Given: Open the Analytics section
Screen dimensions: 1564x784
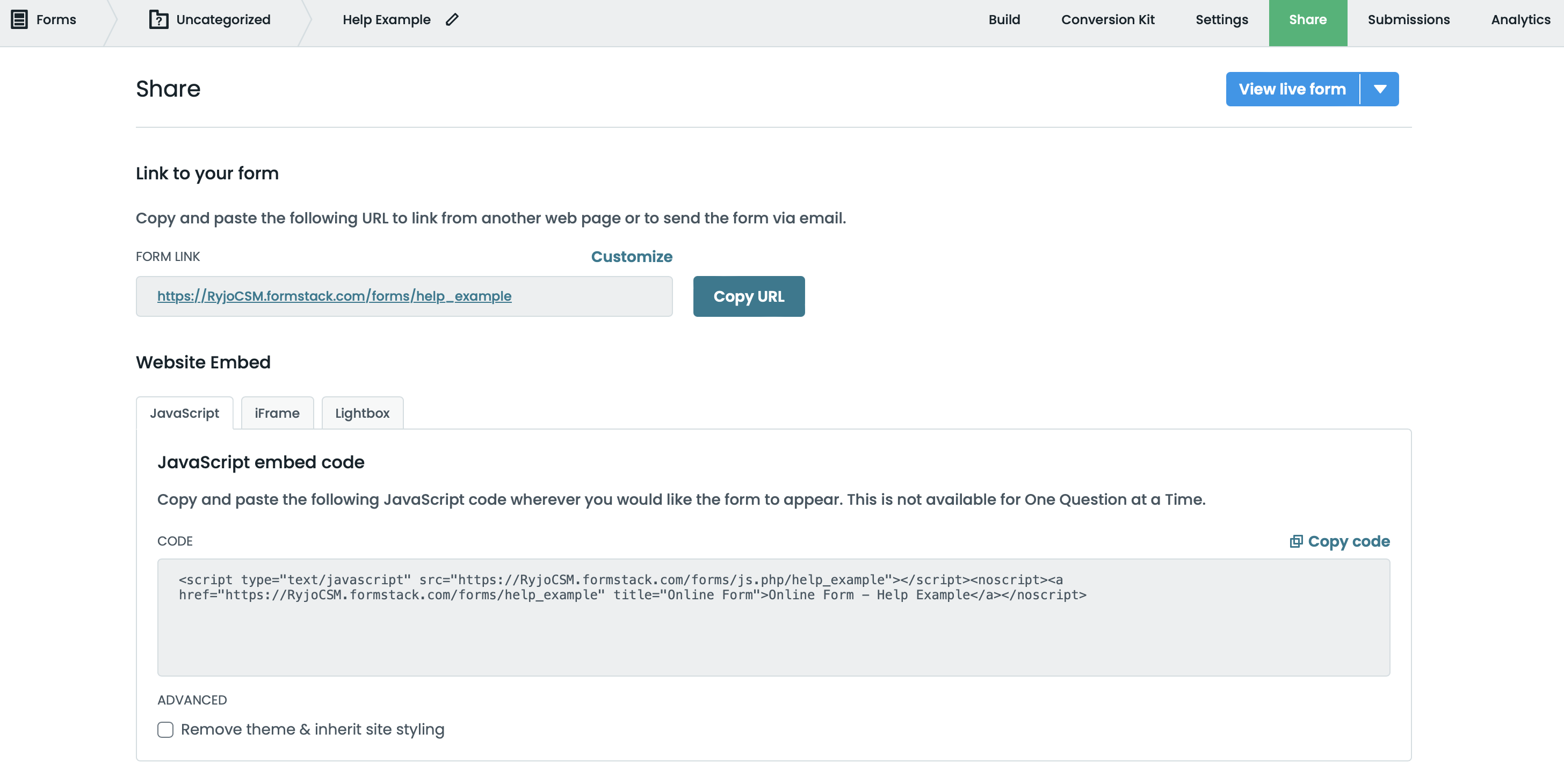Looking at the screenshot, I should click(1519, 19).
